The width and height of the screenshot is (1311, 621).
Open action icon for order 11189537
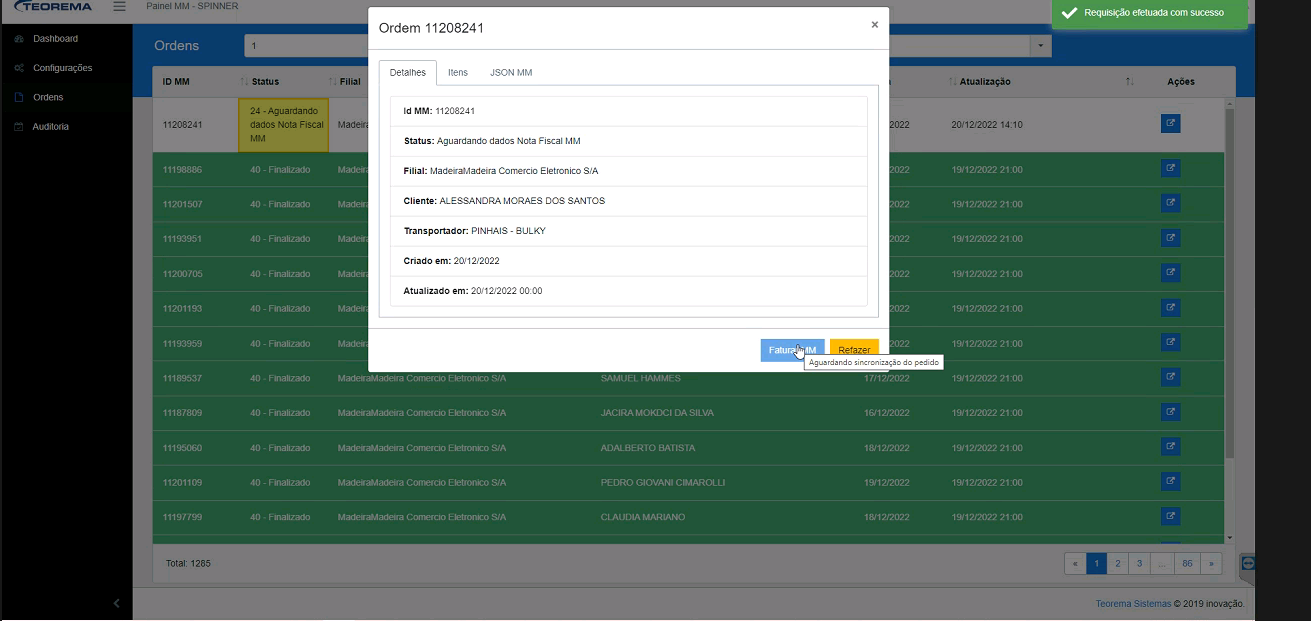1170,378
